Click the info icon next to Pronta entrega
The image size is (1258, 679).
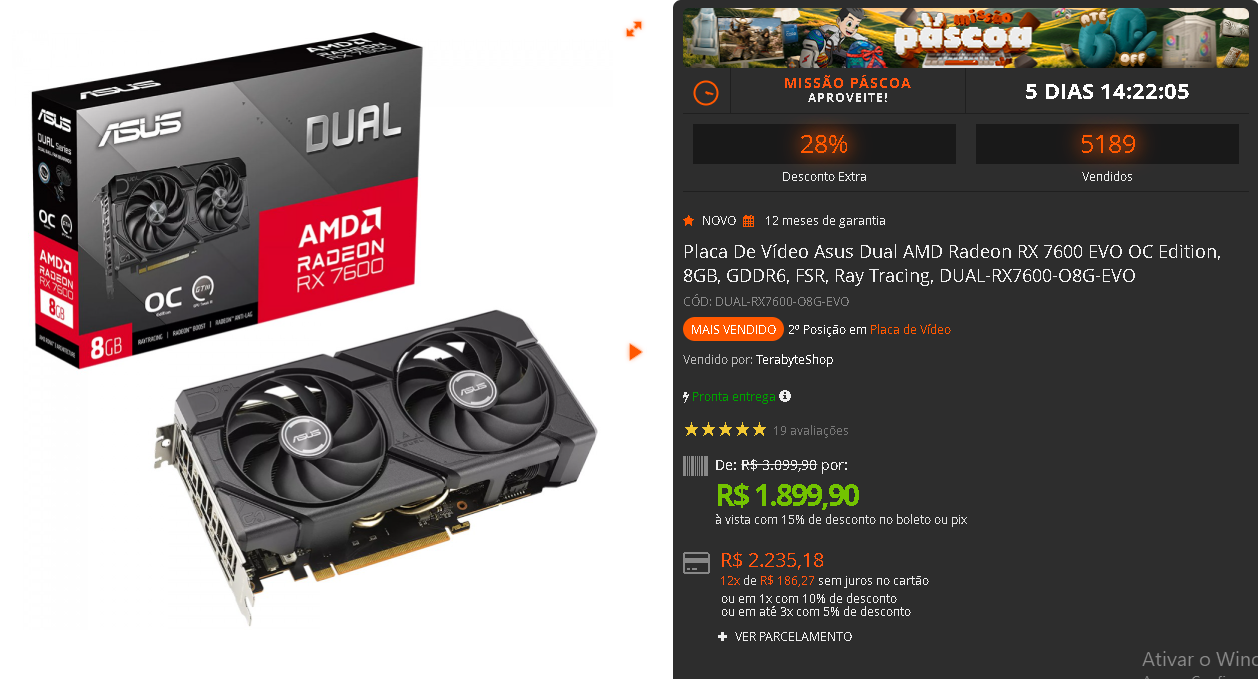[785, 396]
